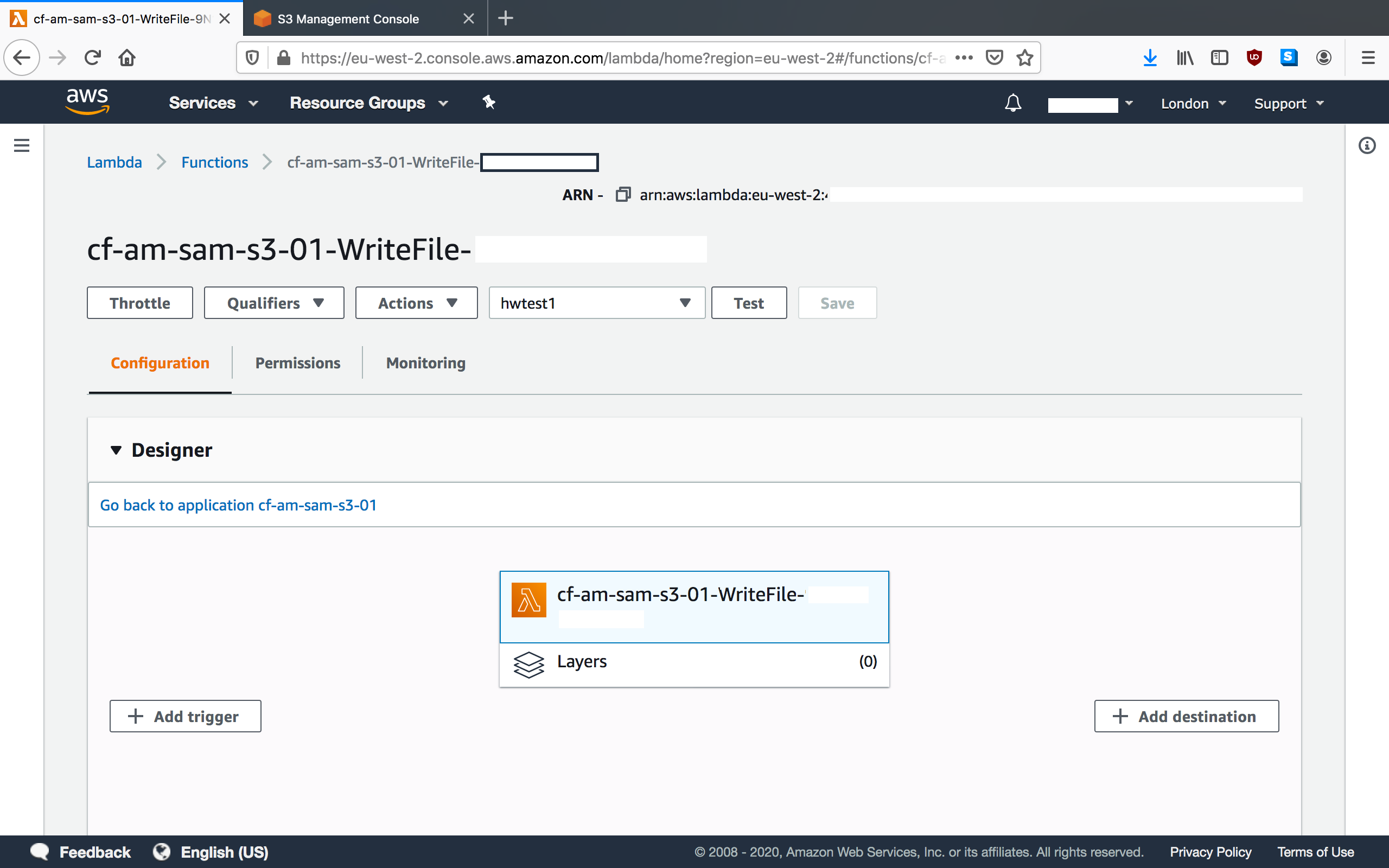Open the Layers panel in Designer
Viewport: 1389px width, 868px height.
[581, 661]
